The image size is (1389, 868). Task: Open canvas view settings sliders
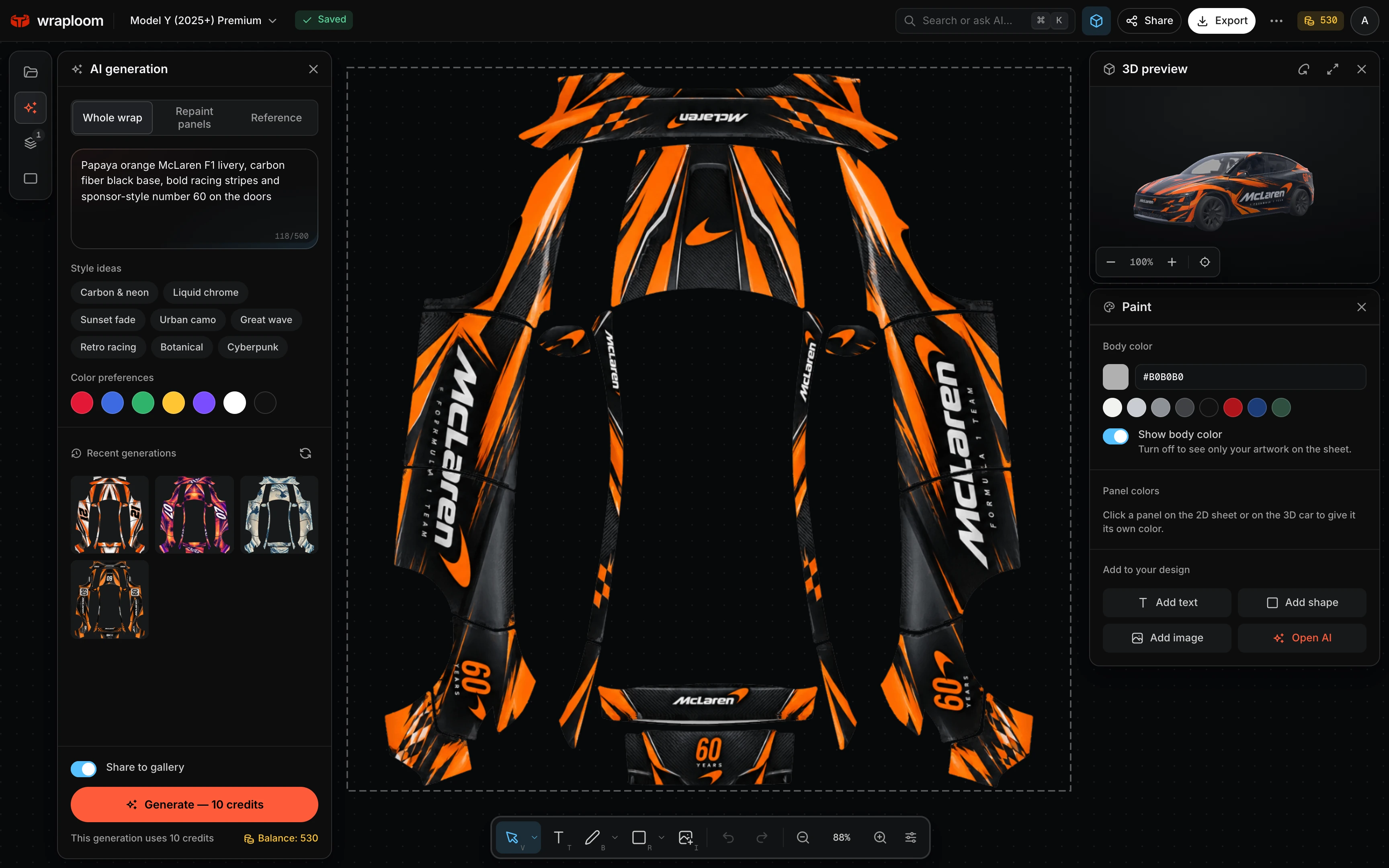(x=911, y=837)
